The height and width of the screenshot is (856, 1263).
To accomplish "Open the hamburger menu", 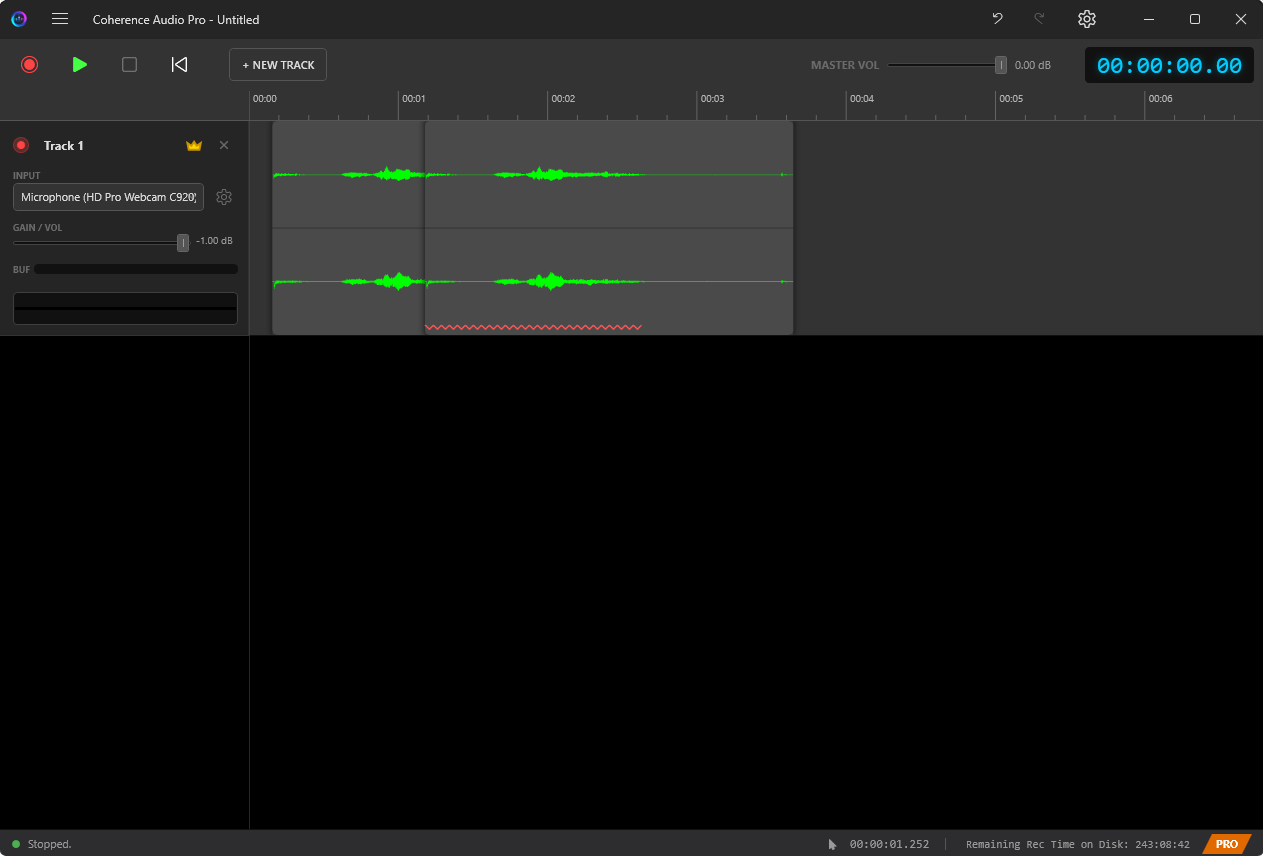I will click(x=60, y=19).
